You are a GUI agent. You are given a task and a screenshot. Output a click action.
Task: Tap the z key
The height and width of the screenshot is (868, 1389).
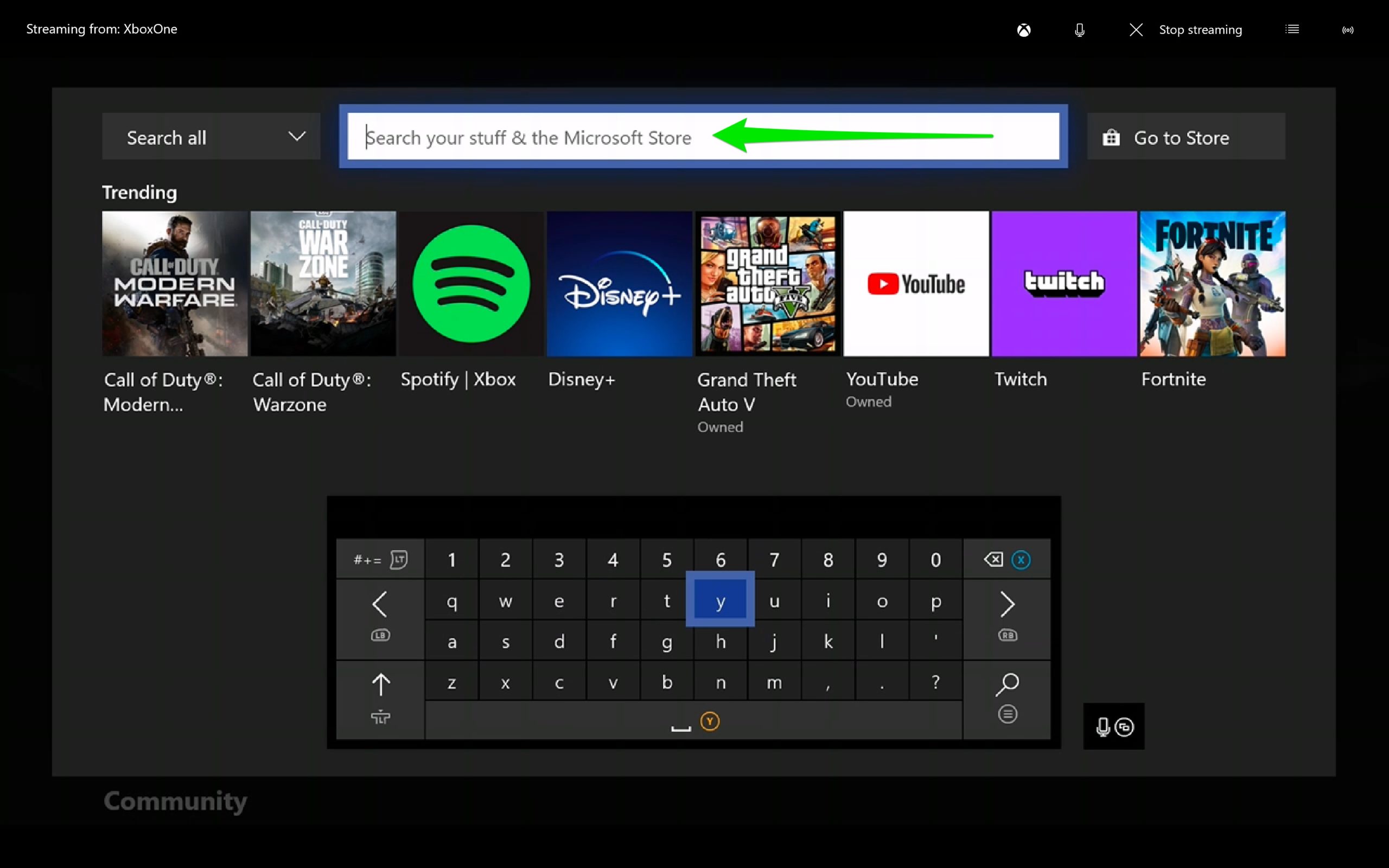coord(452,681)
